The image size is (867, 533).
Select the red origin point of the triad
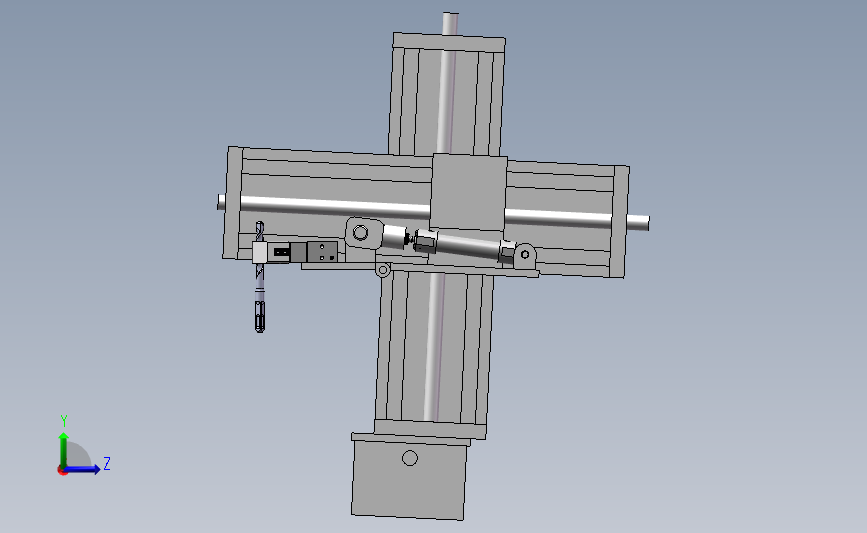(x=62, y=471)
